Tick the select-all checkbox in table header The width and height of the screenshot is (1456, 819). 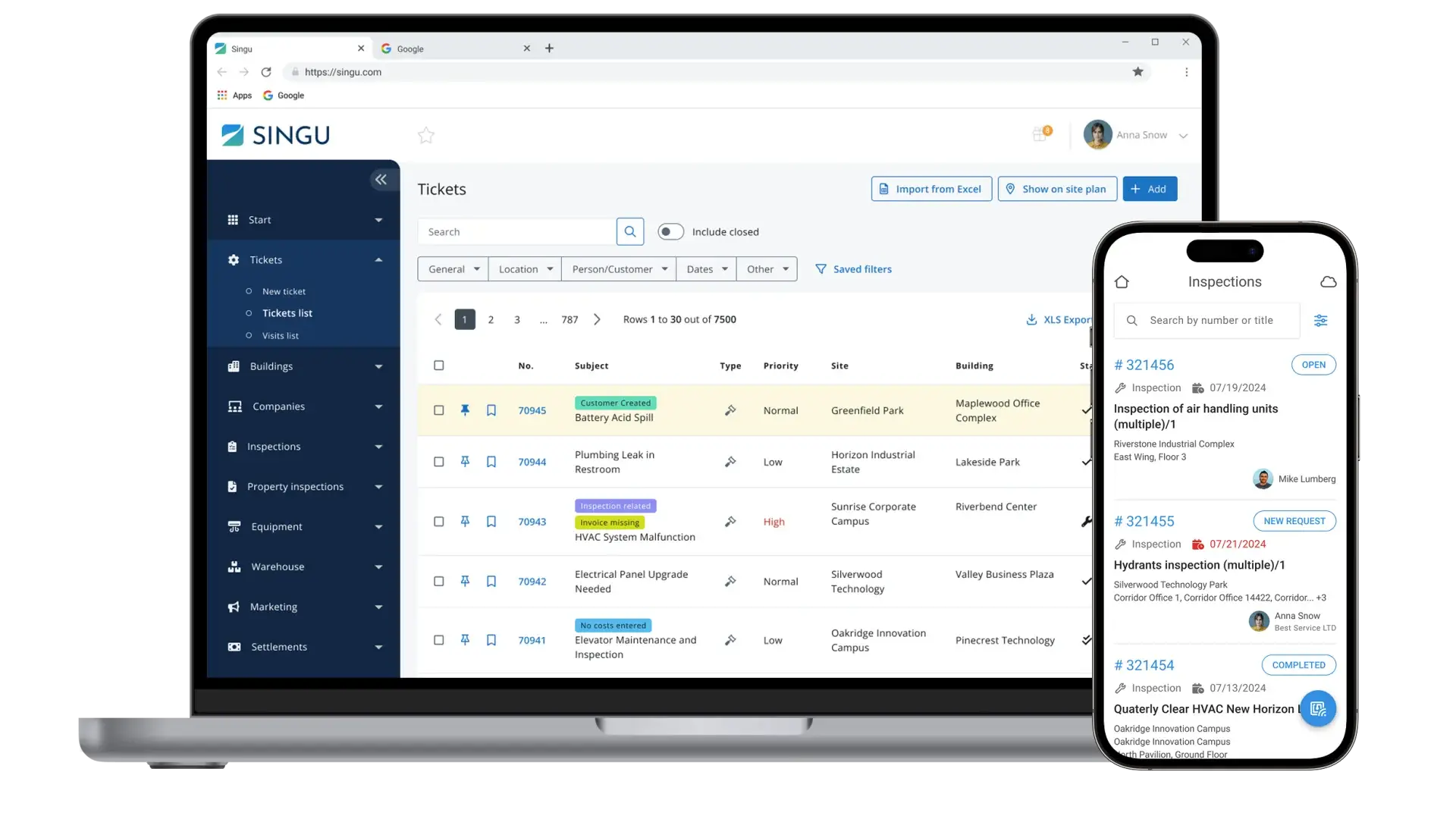[x=438, y=366]
